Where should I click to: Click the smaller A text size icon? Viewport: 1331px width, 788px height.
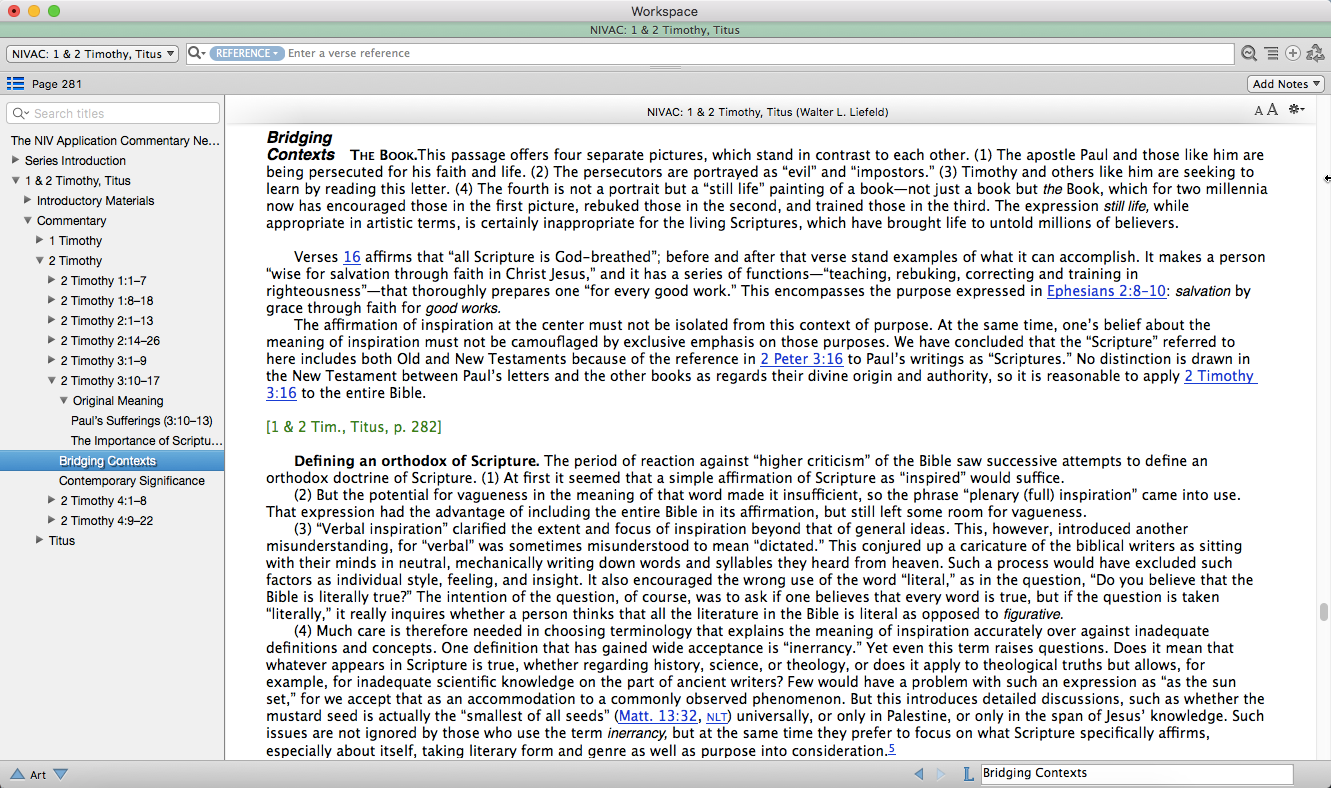click(1259, 111)
